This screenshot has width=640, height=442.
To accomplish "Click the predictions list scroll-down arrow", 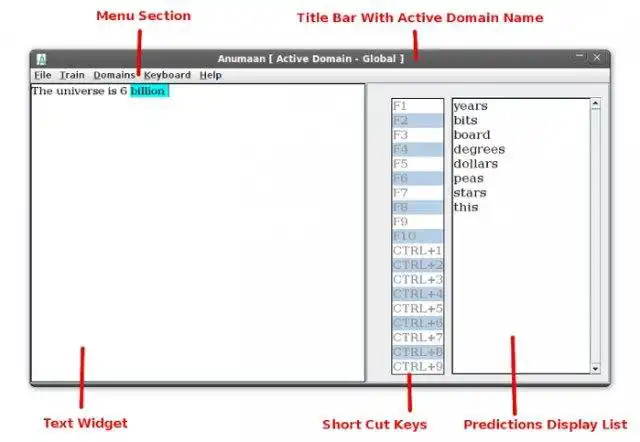I will tap(595, 369).
